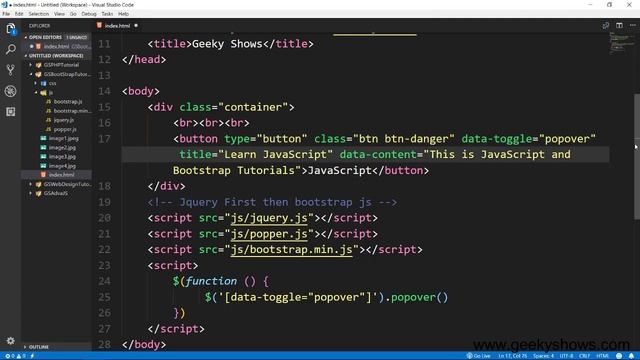Open the File menu
This screenshot has height=360, width=640.
[x=6, y=14]
